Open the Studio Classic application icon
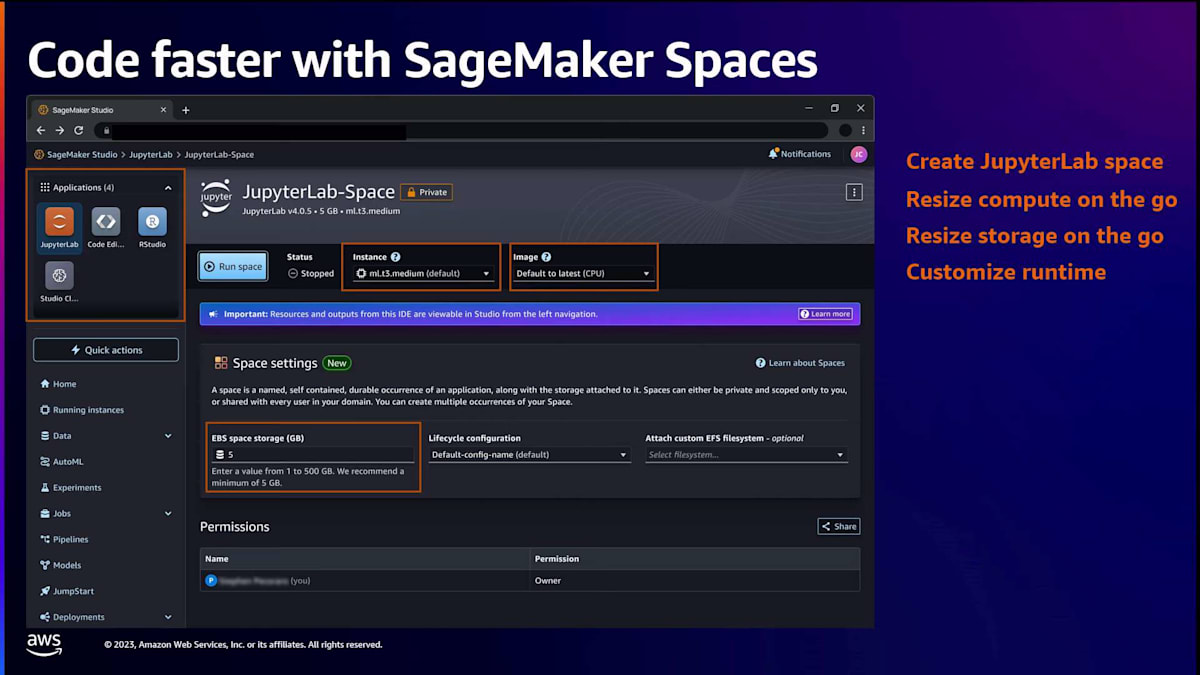Screen dimensions: 1200x675 click(59, 275)
